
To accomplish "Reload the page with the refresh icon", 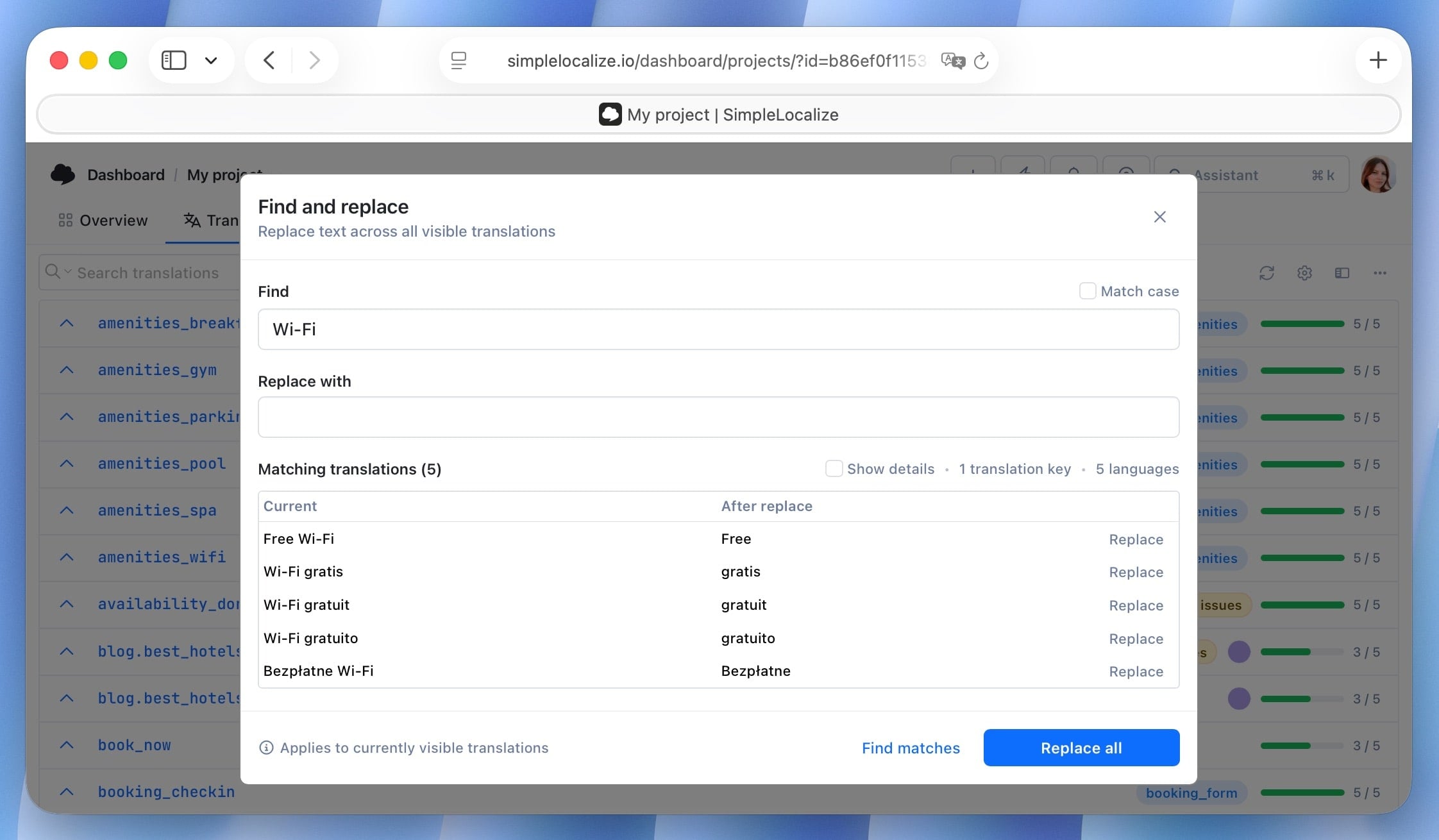I will (981, 61).
